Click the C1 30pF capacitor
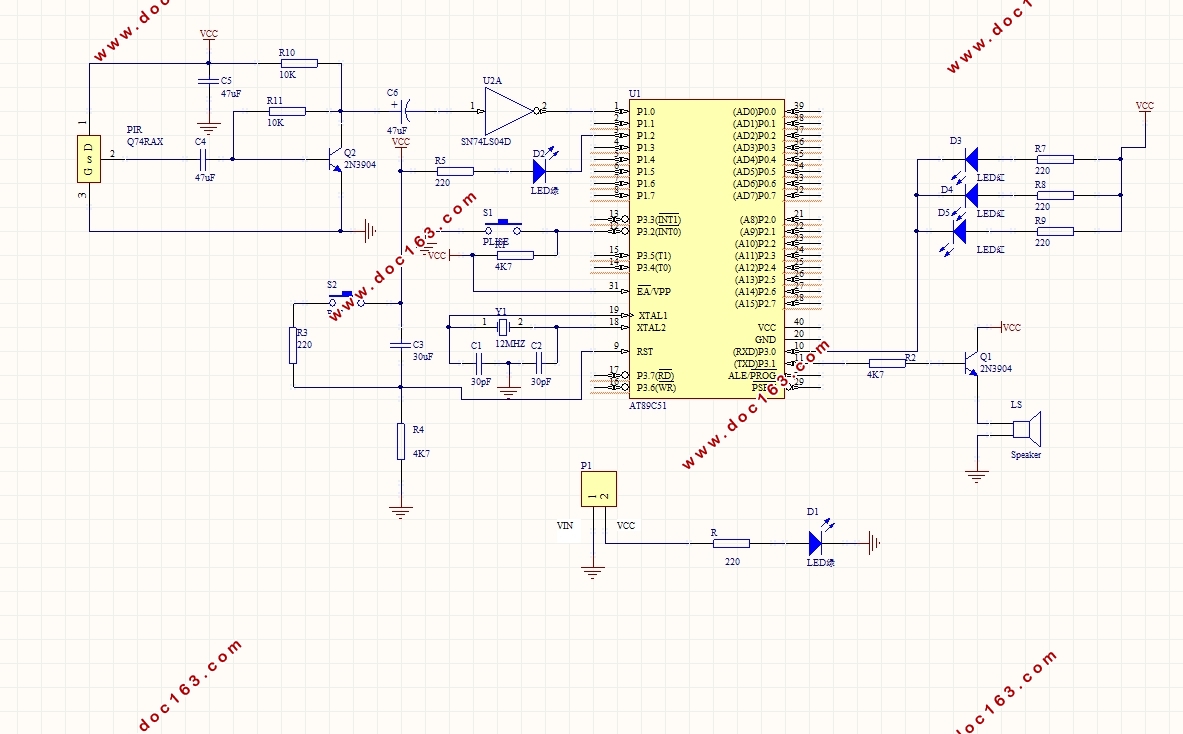Viewport: 1183px width, 734px height. pyautogui.click(x=478, y=364)
